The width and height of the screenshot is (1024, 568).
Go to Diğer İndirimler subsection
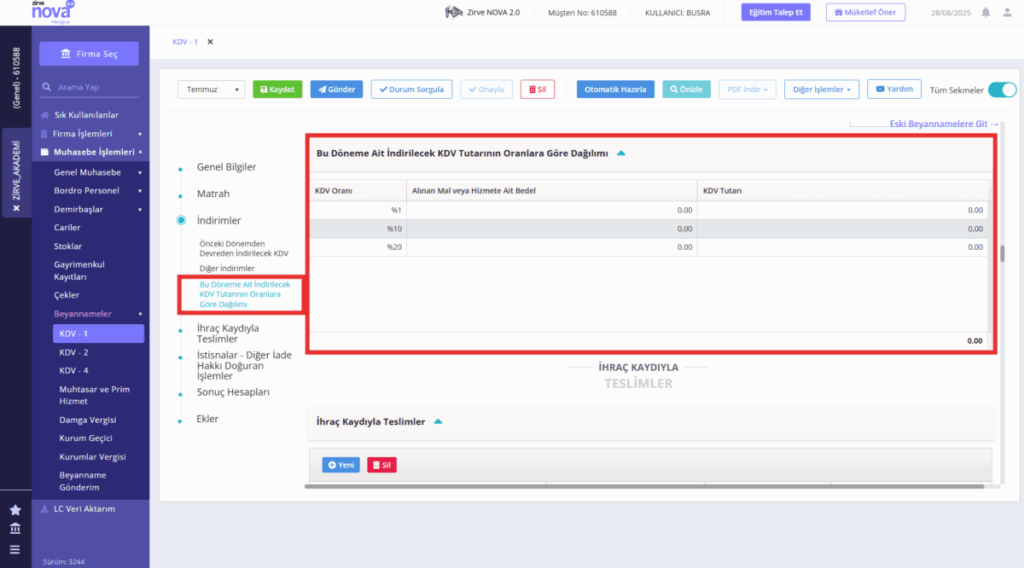tap(227, 268)
